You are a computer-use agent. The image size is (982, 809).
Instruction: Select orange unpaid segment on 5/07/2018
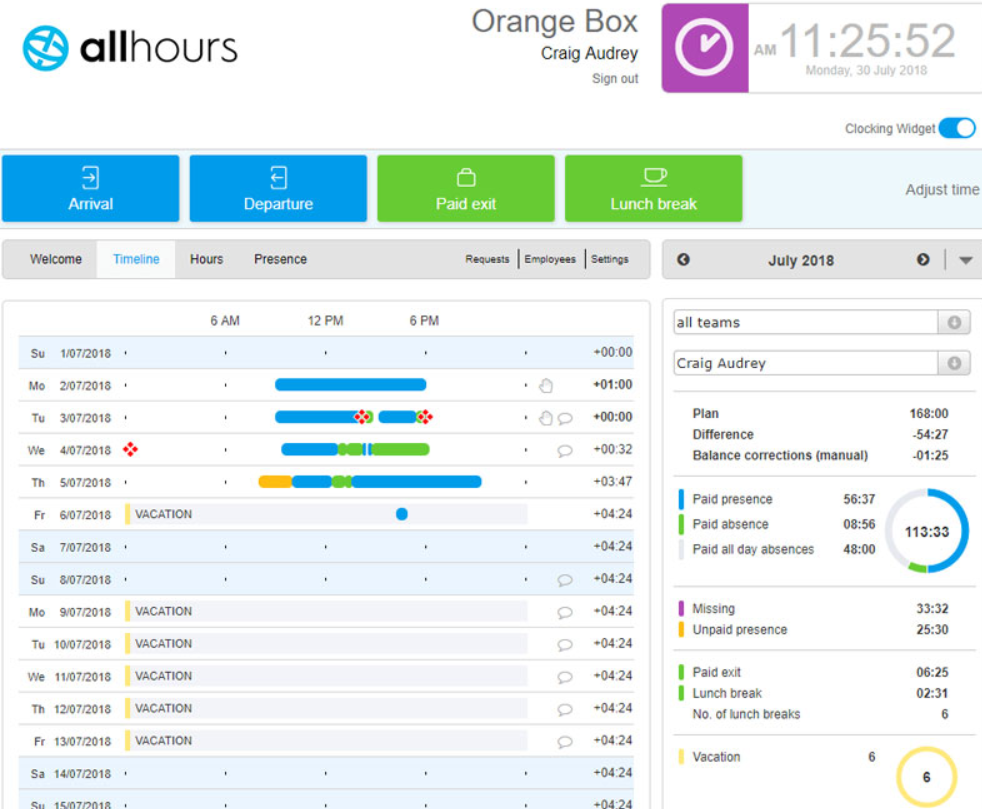pyautogui.click(x=275, y=482)
